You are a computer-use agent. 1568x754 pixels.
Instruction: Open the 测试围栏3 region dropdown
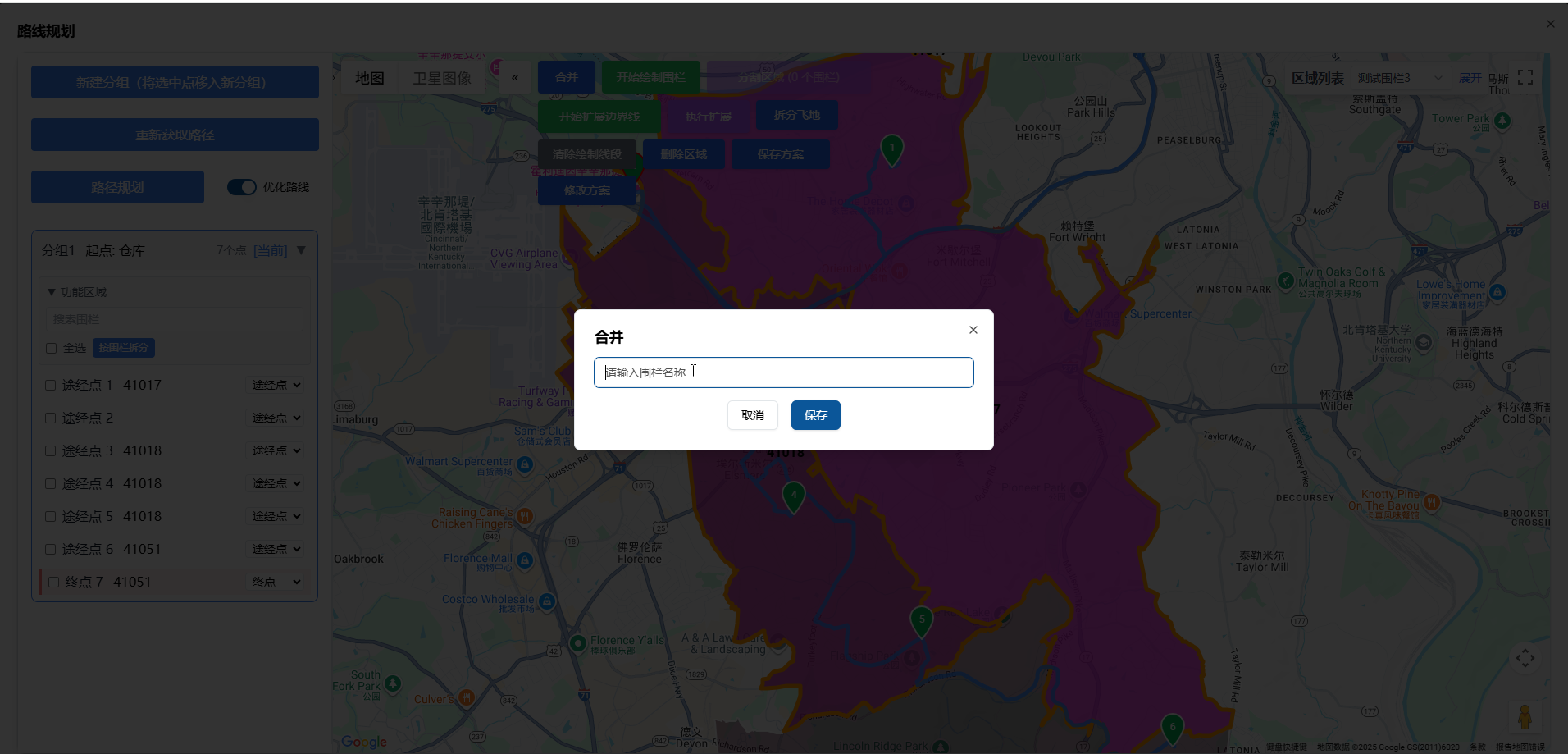click(x=1399, y=78)
